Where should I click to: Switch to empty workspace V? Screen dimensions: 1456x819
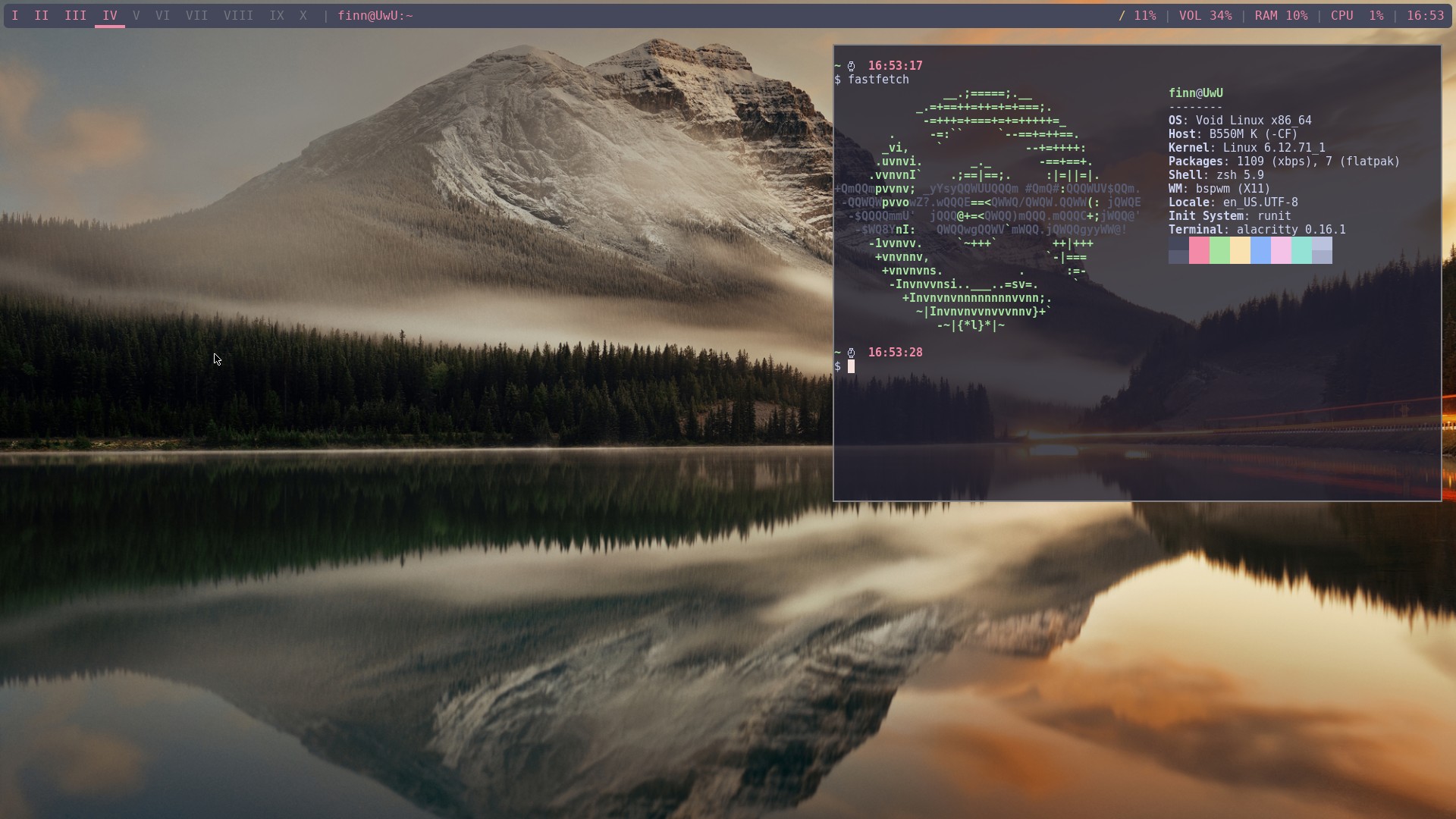point(136,15)
